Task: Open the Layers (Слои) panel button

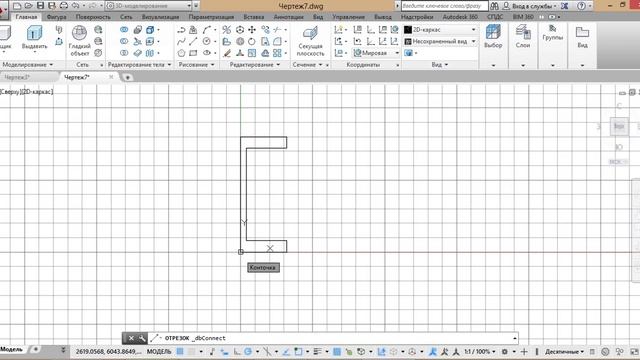Action: 523,37
